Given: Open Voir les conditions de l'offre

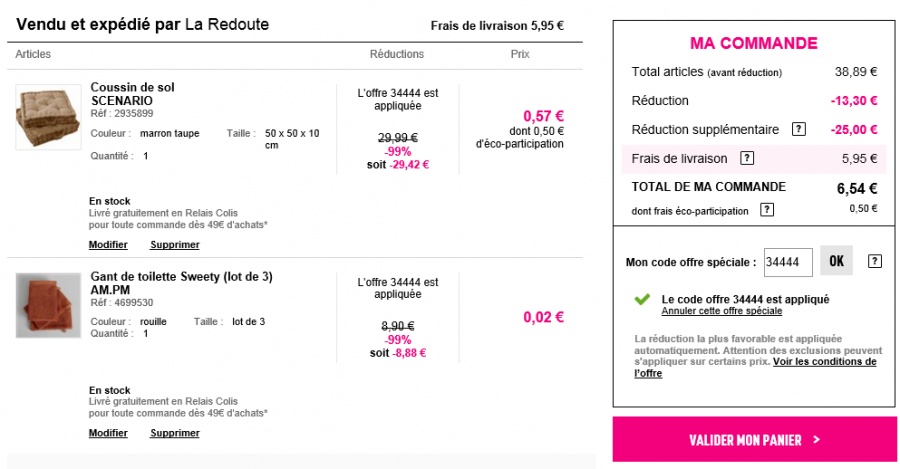Looking at the screenshot, I should click(824, 362).
